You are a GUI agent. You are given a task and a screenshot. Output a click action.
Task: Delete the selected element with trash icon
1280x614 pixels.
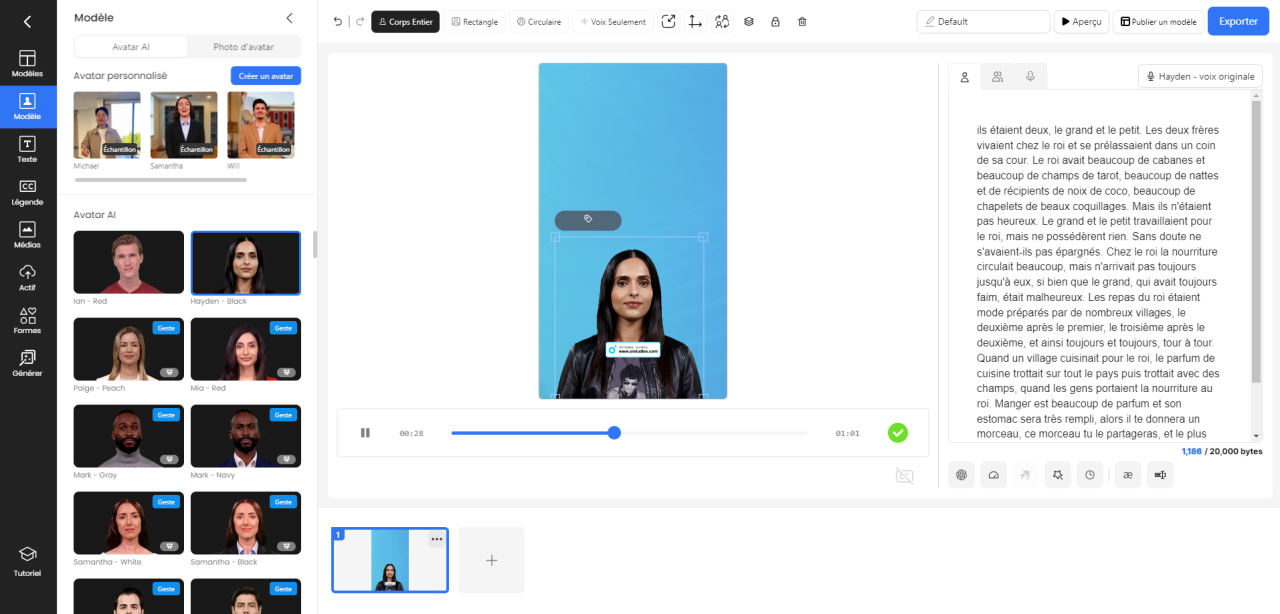click(x=802, y=21)
